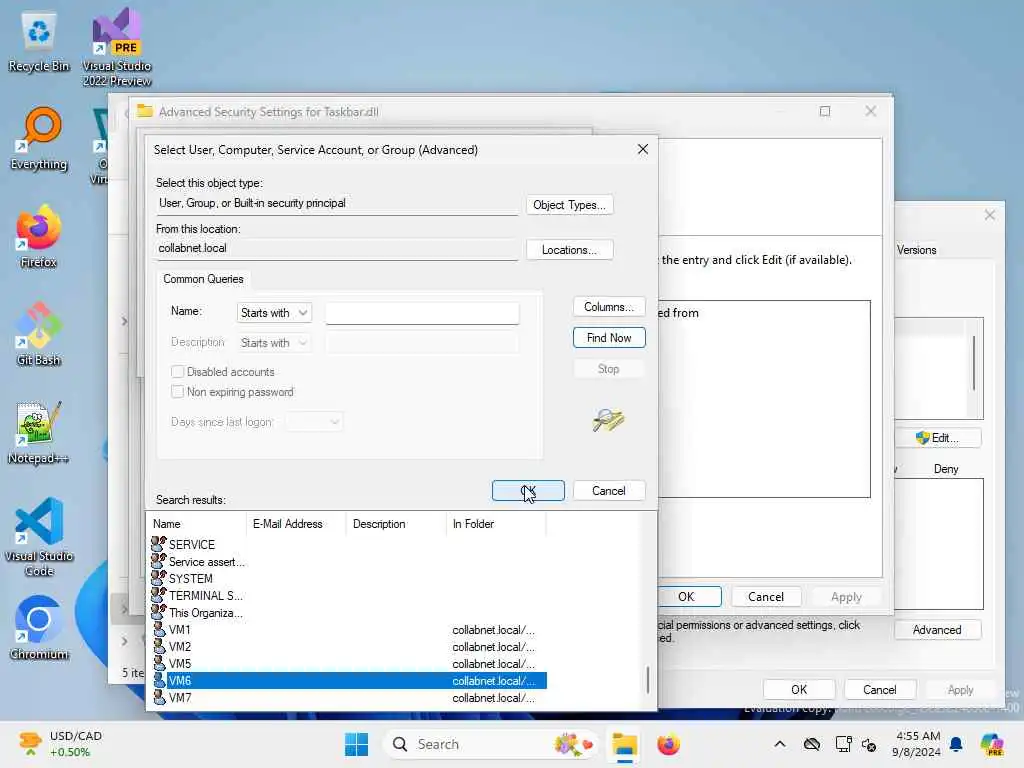Screen dimensions: 1024x768
Task: Sort by E-Mail Address column header
Action: pos(296,524)
